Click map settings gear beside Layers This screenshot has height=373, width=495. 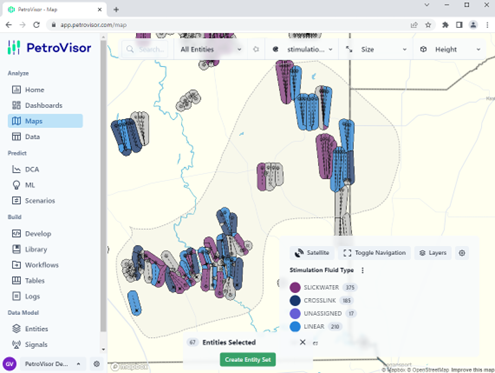(462, 253)
